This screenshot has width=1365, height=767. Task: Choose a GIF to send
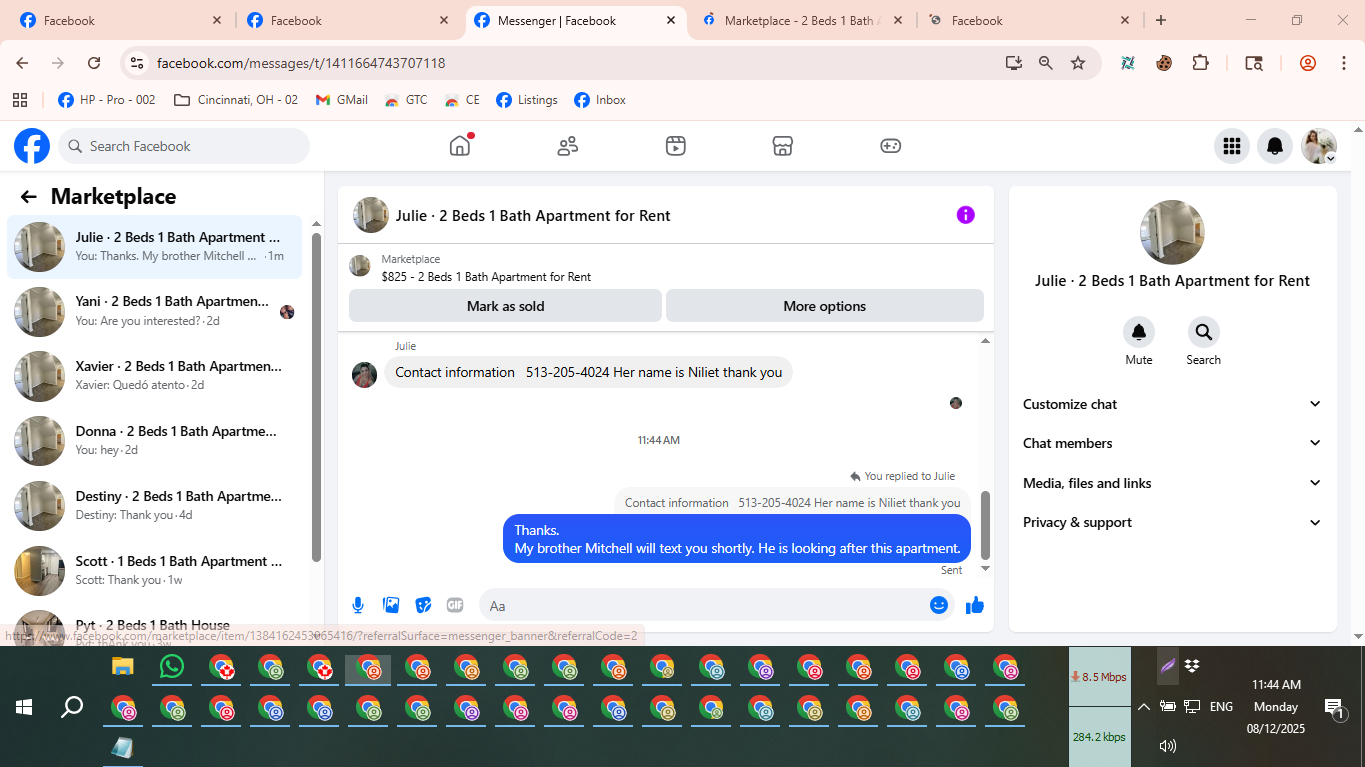(455, 605)
